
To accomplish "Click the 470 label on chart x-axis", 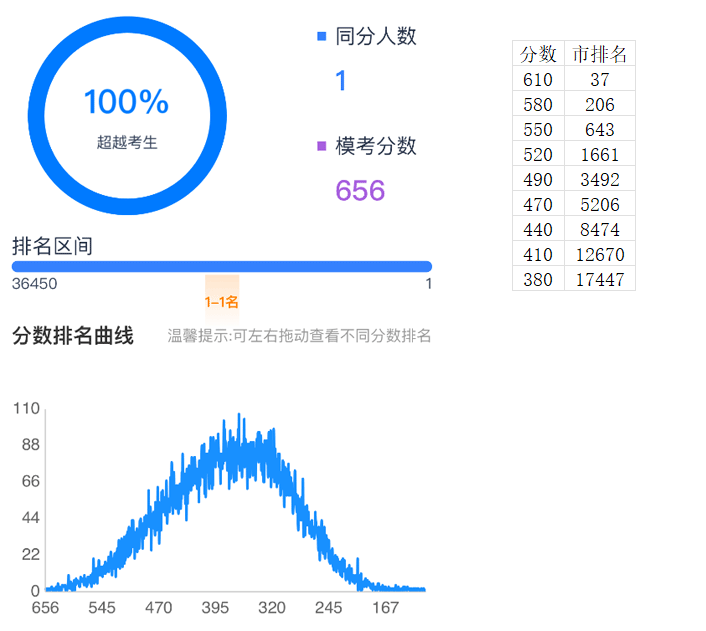I will click(x=158, y=607).
